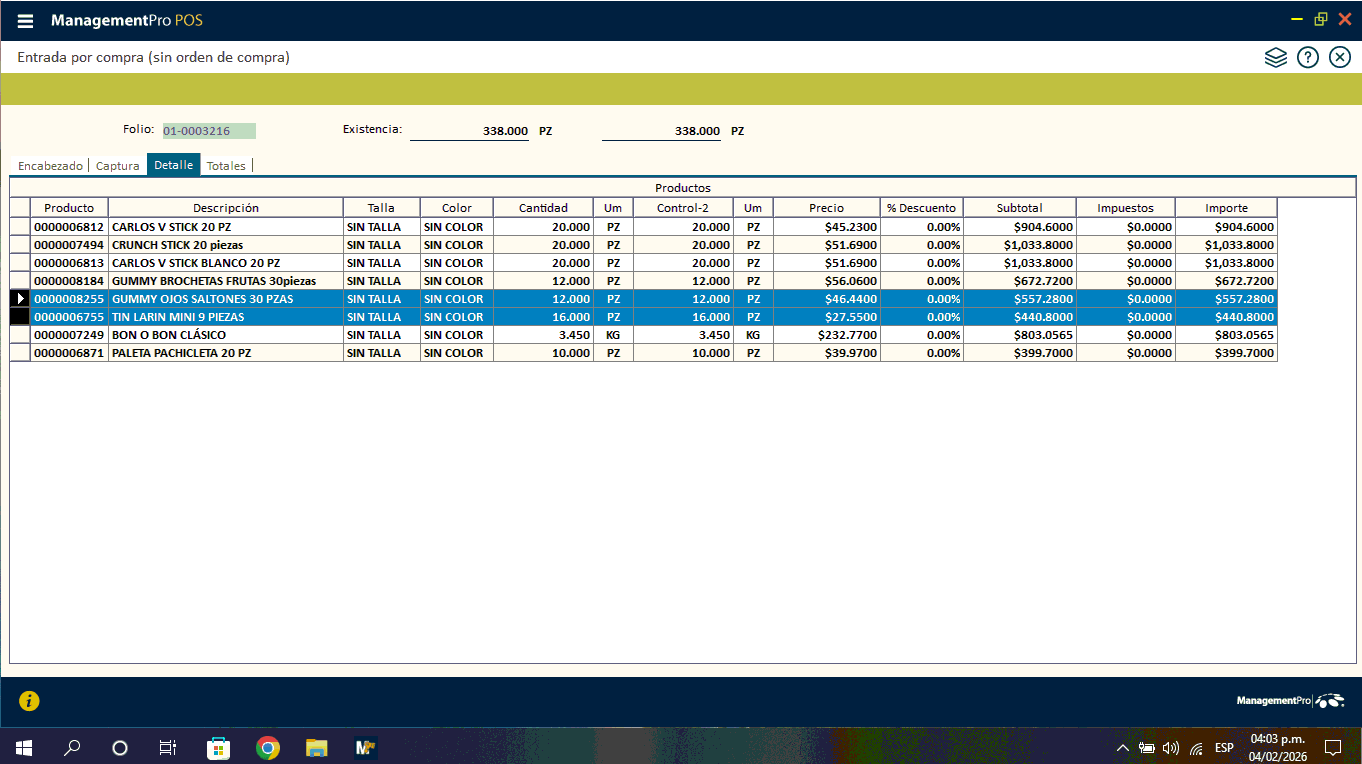This screenshot has width=1362, height=764.
Task: Click the Importe column header
Action: 1226,208
